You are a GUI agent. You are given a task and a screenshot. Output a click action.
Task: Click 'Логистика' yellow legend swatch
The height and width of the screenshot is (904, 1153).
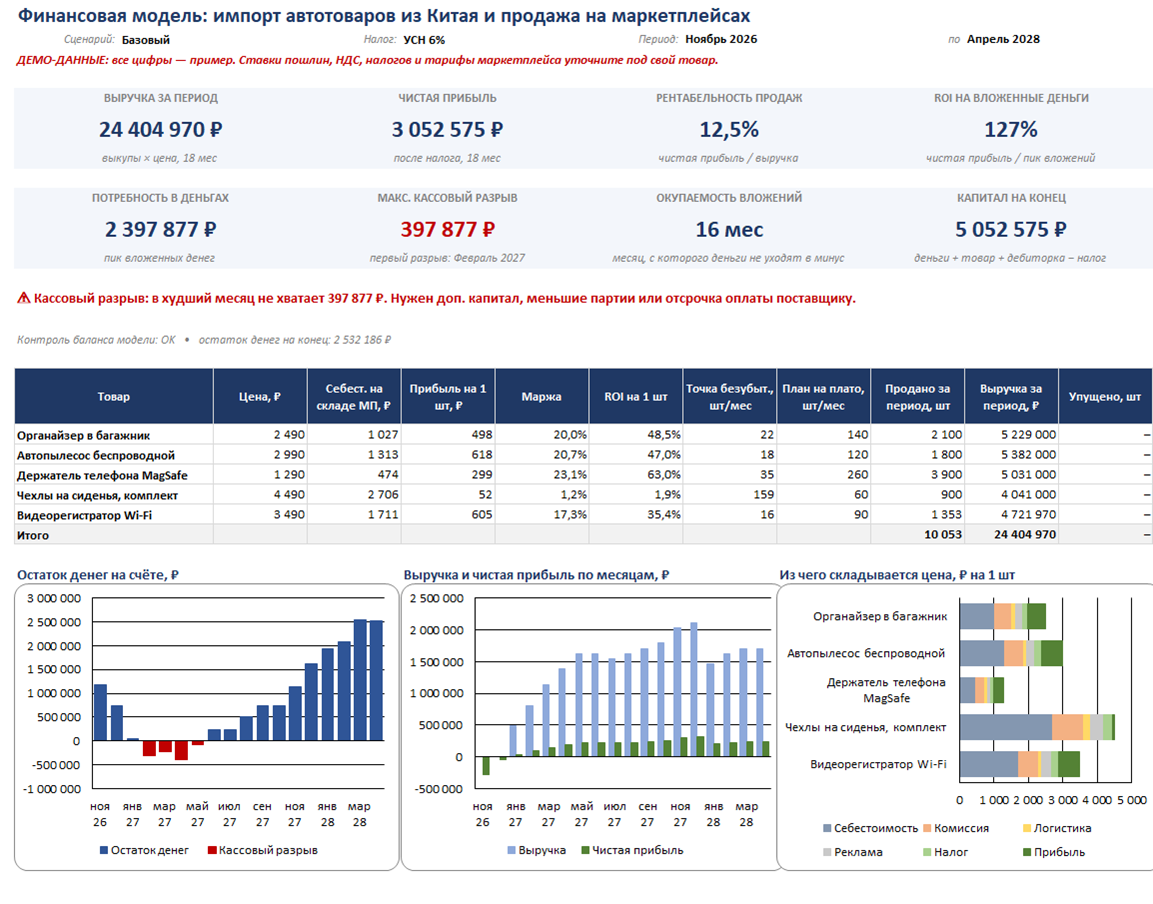[1027, 828]
